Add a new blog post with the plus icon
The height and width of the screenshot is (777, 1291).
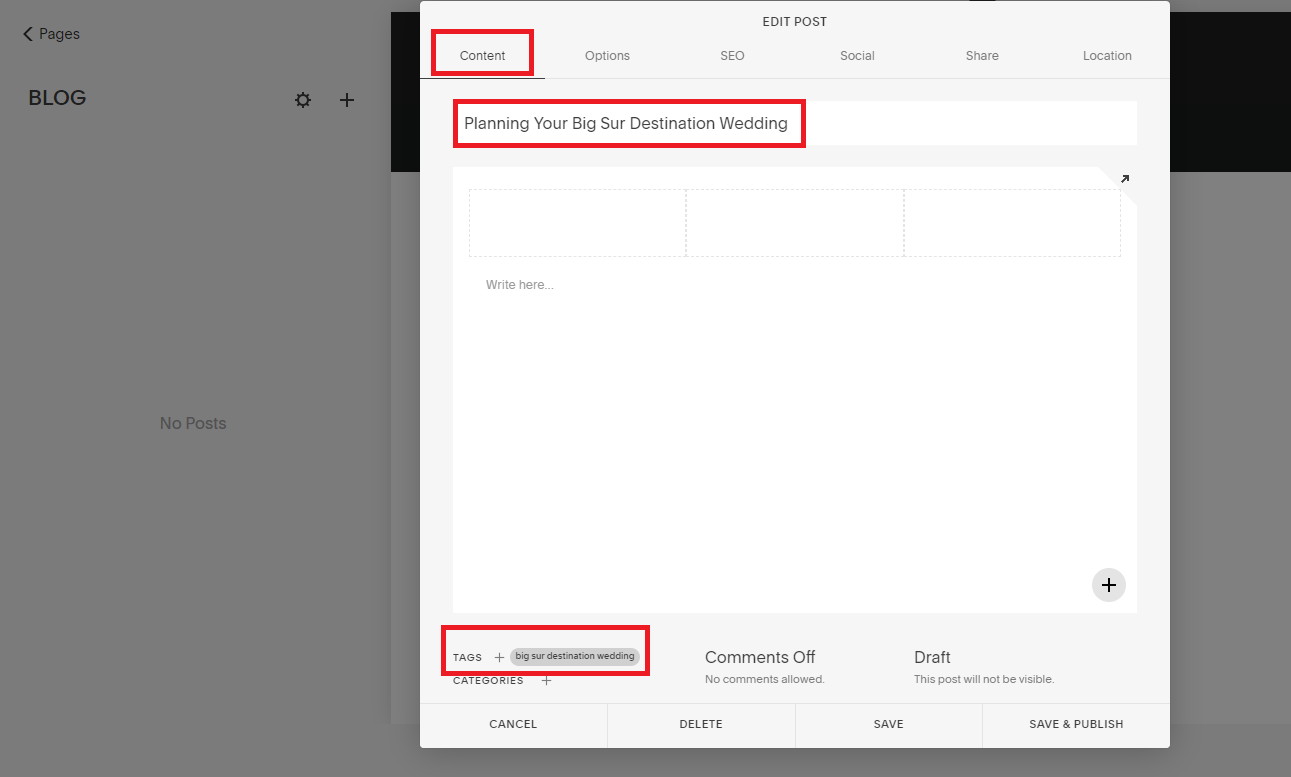pos(347,100)
